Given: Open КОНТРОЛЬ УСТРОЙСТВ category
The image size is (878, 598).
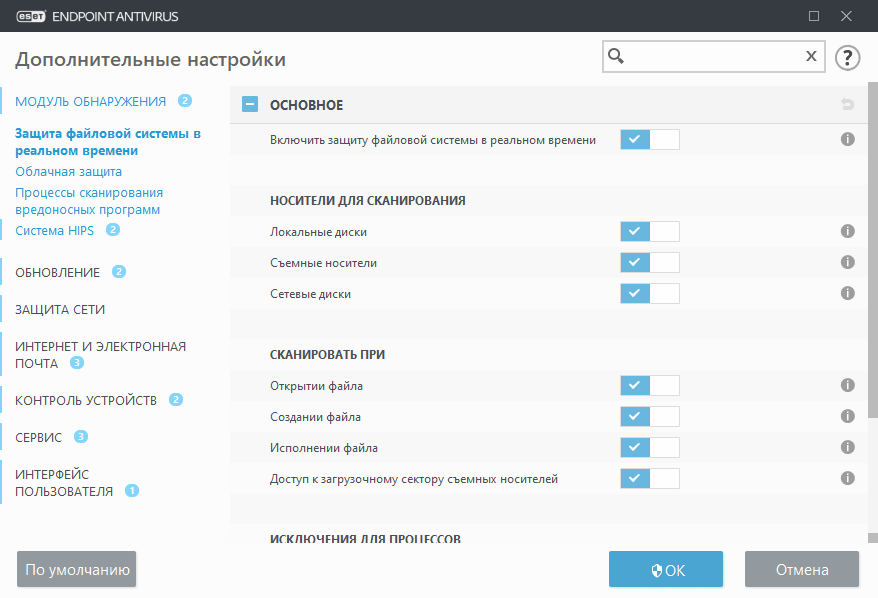Looking at the screenshot, I should 86,400.
